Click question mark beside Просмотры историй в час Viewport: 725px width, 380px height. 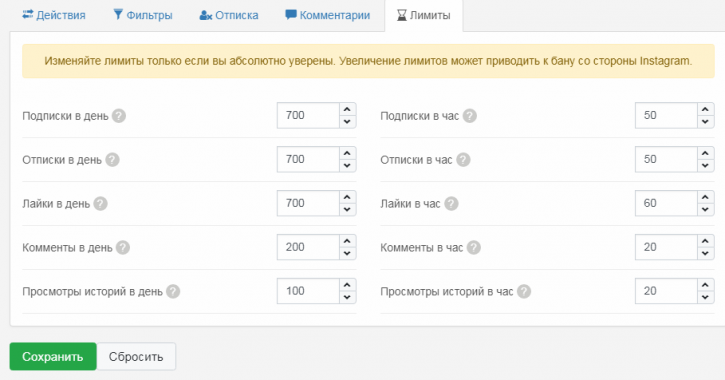point(524,292)
